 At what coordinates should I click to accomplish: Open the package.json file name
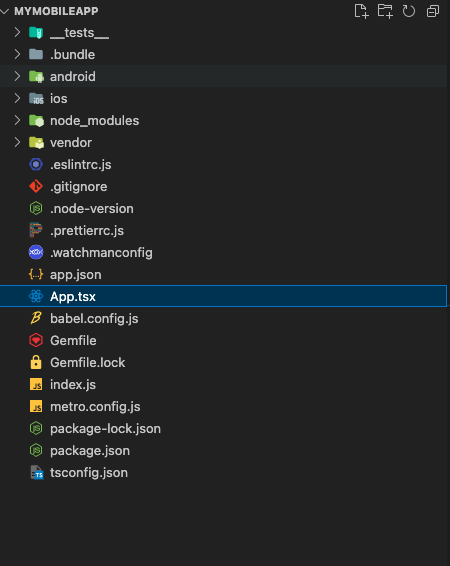[x=90, y=450]
